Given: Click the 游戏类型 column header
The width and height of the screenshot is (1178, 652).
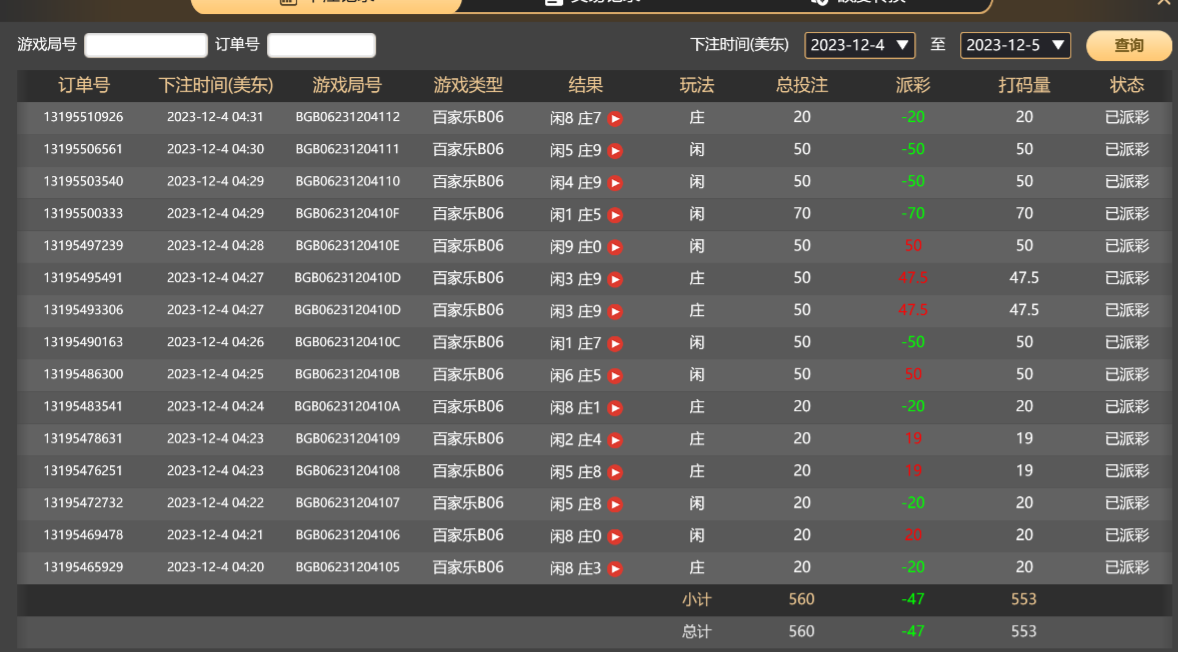Looking at the screenshot, I should coord(468,86).
